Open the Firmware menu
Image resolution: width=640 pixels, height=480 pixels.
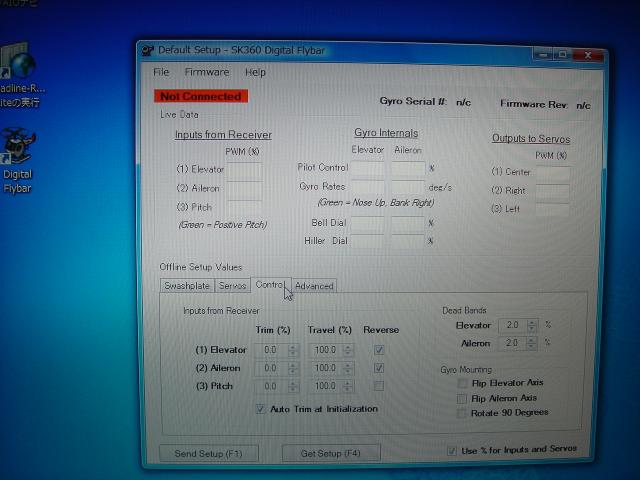(x=206, y=72)
